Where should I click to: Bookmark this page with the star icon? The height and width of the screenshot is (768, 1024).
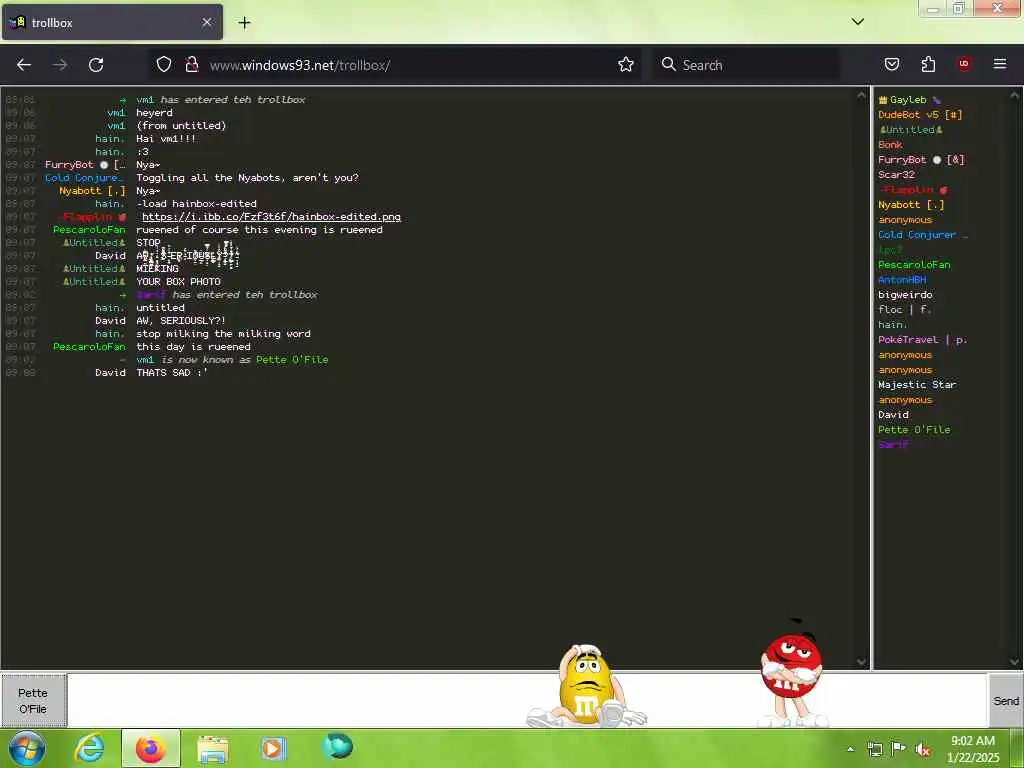coord(626,64)
